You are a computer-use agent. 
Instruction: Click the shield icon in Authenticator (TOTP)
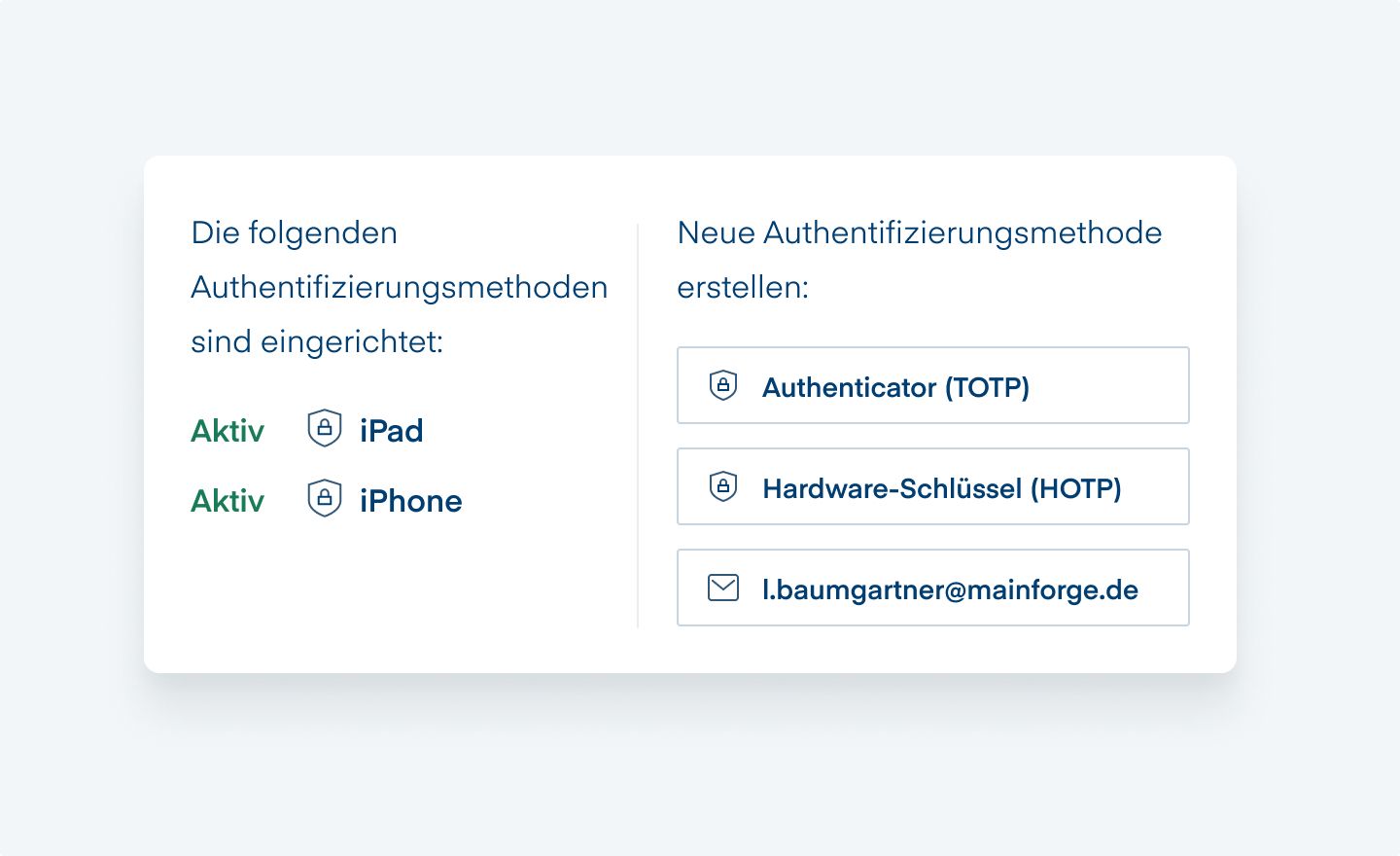click(723, 385)
